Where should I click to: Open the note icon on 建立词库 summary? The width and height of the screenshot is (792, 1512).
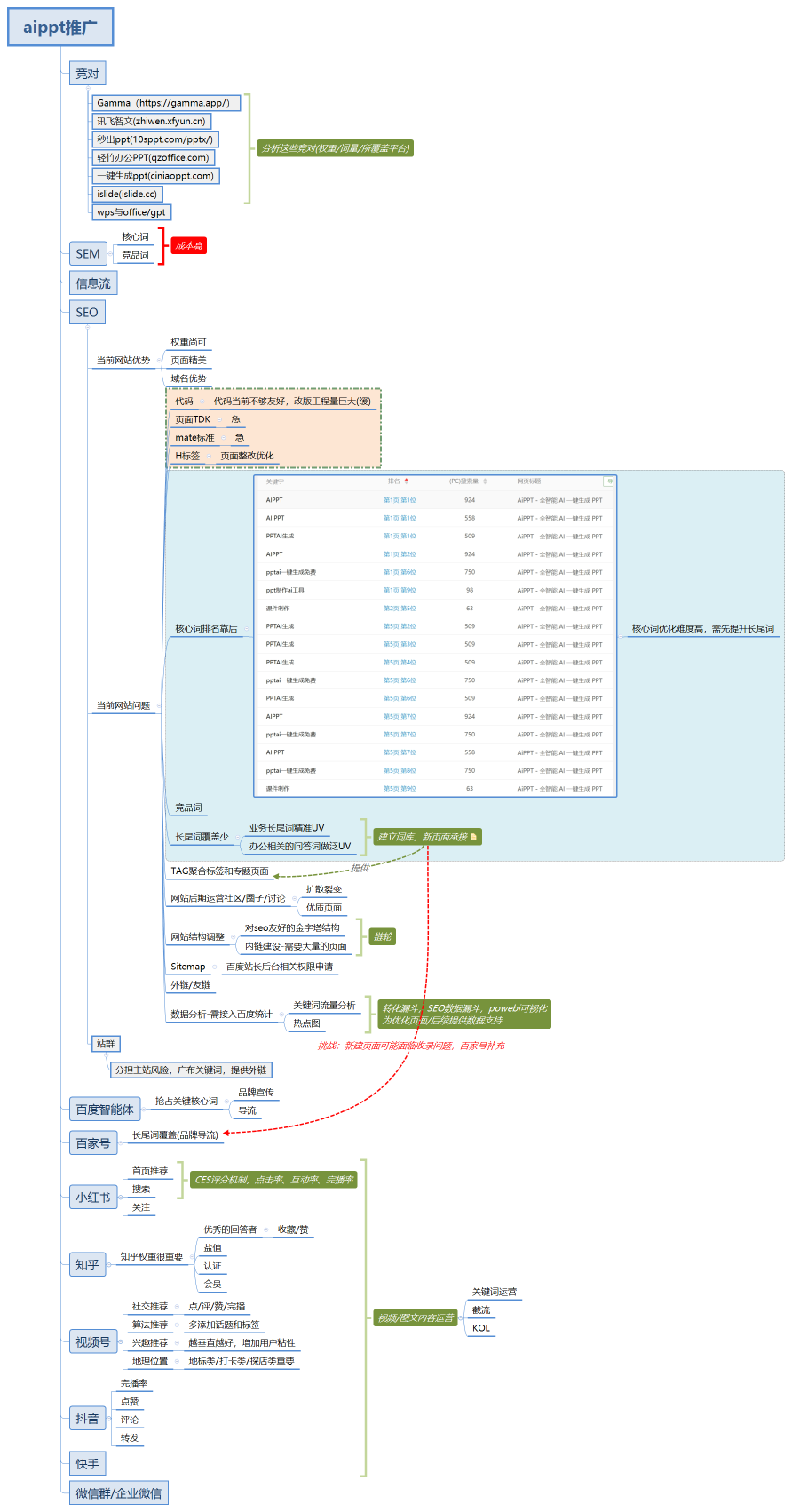pyautogui.click(x=473, y=837)
